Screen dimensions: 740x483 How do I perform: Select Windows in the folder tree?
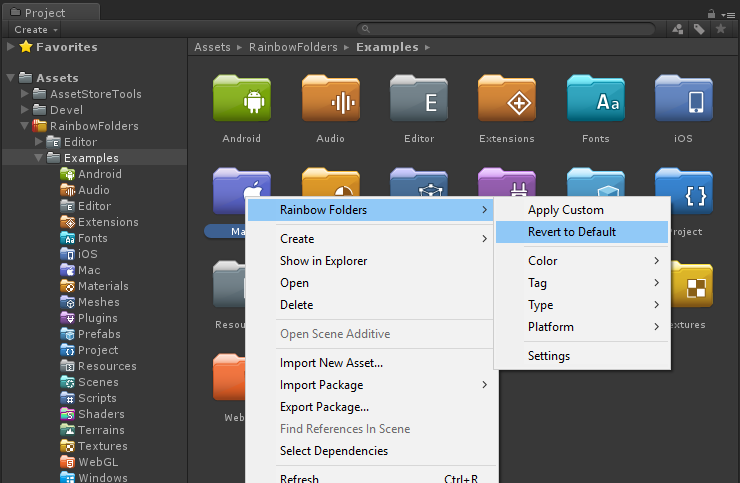point(103,477)
